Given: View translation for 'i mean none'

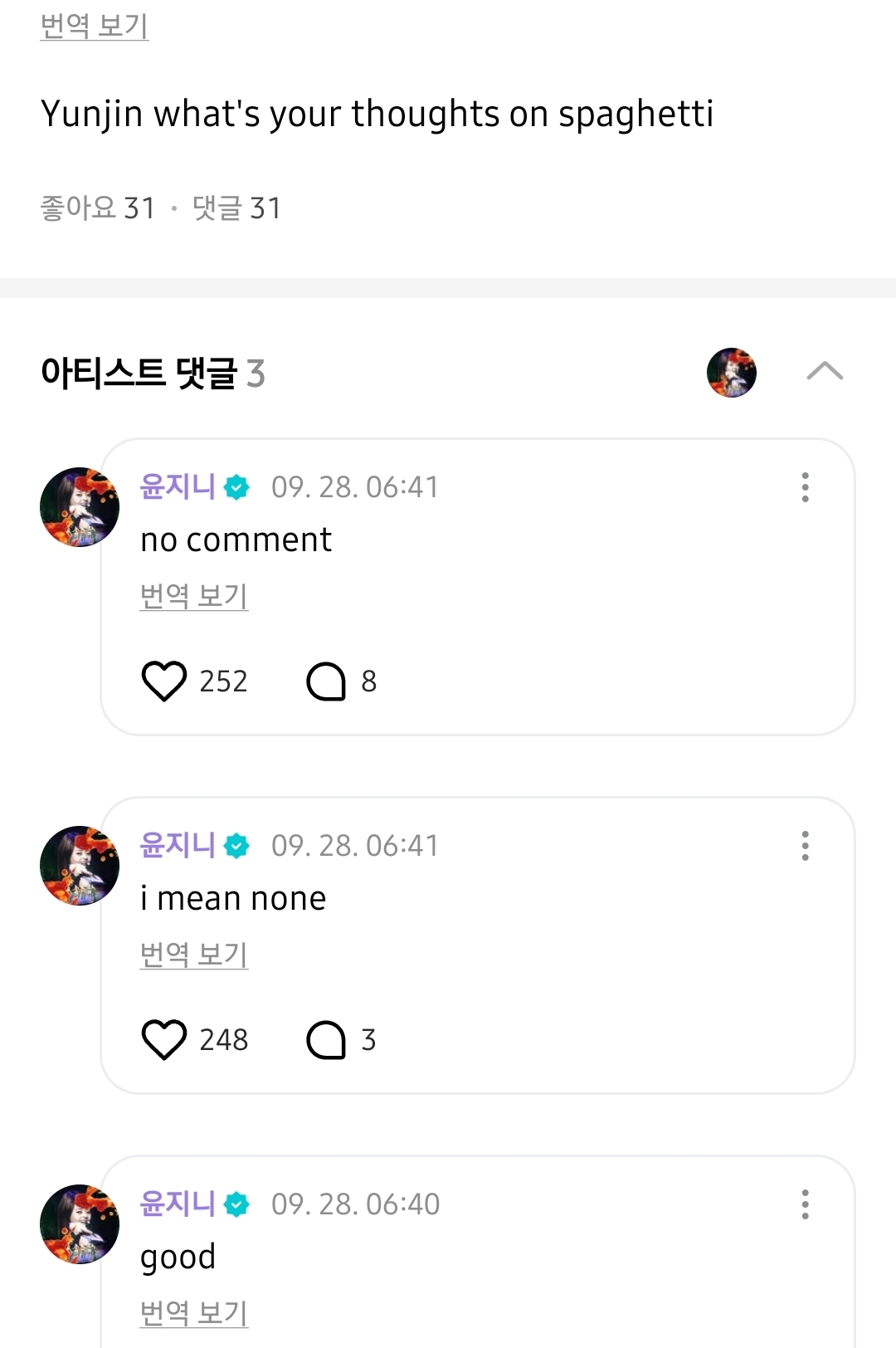Looking at the screenshot, I should pyautogui.click(x=194, y=954).
